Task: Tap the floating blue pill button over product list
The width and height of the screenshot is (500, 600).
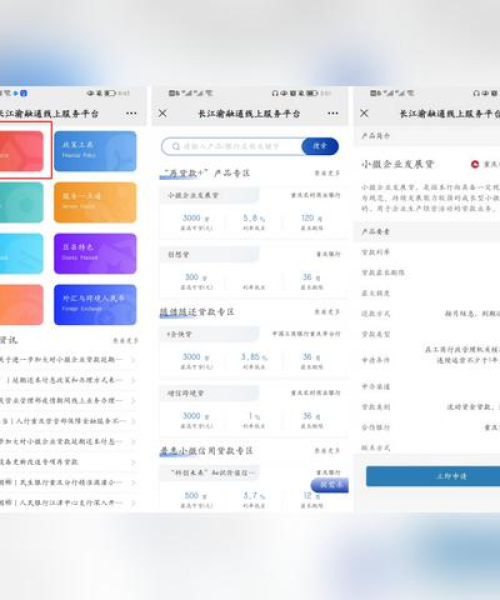Action: coord(330,485)
